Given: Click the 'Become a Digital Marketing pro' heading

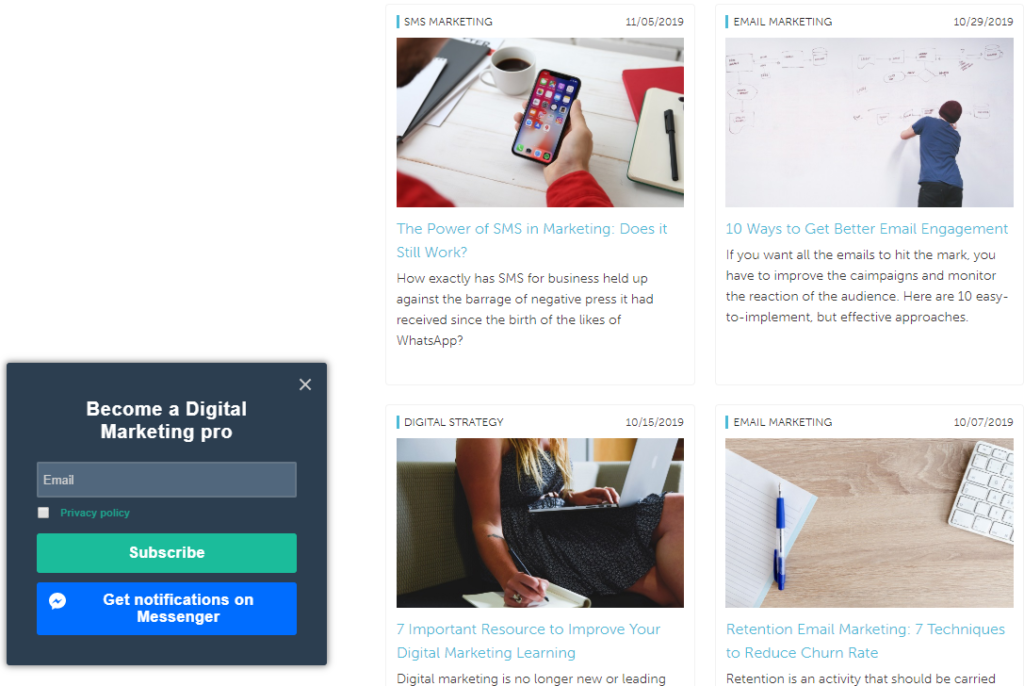Looking at the screenshot, I should (167, 420).
